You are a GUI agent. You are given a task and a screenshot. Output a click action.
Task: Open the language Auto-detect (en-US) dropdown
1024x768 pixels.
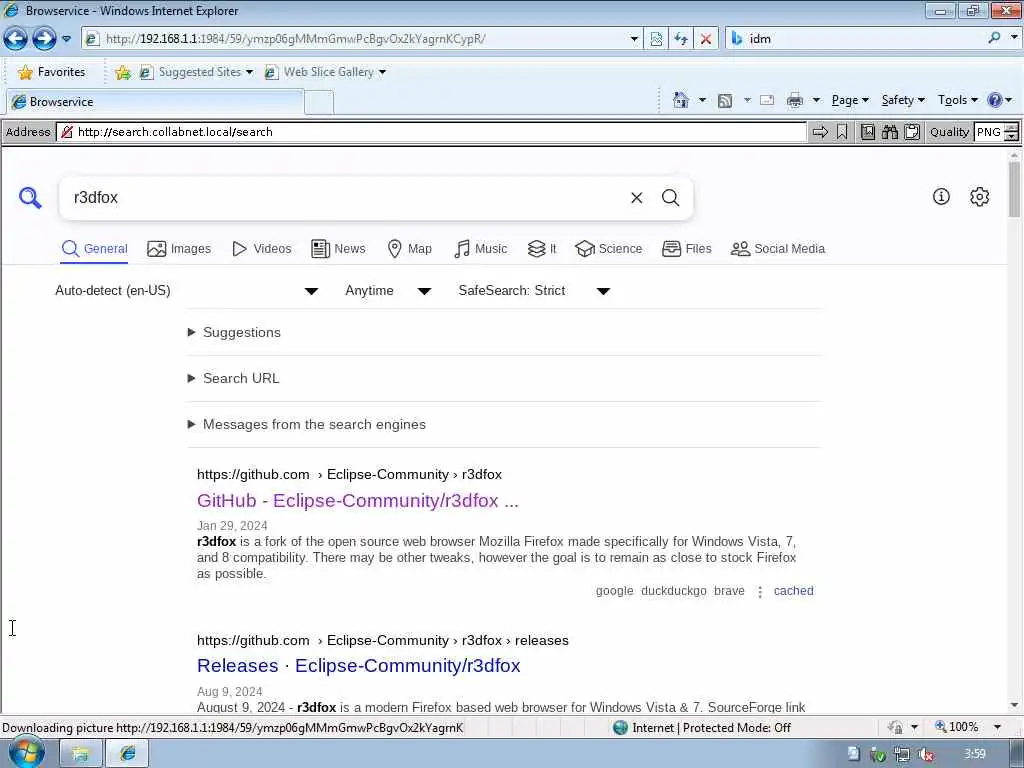[x=187, y=291]
